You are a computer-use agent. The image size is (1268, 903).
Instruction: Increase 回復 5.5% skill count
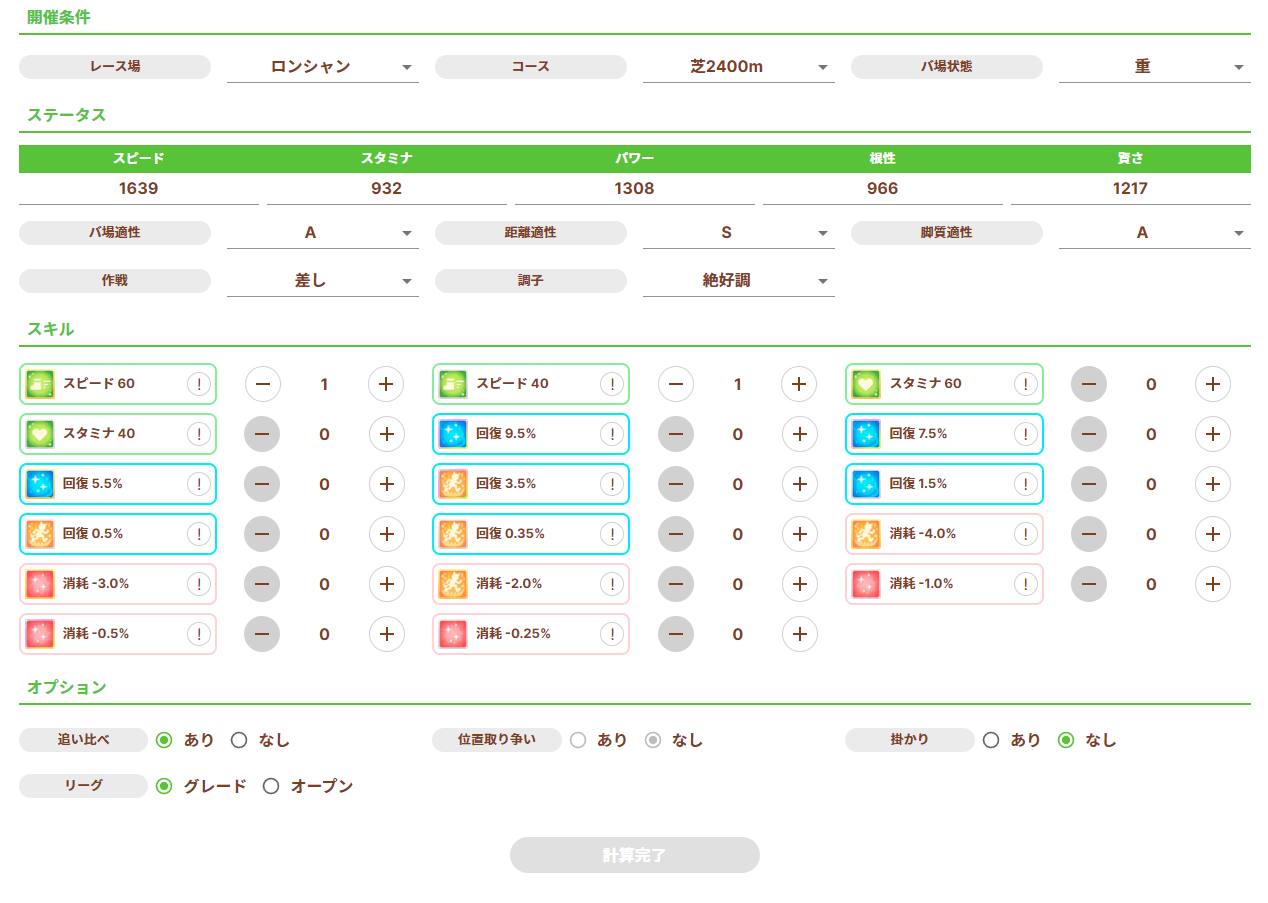[x=386, y=484]
